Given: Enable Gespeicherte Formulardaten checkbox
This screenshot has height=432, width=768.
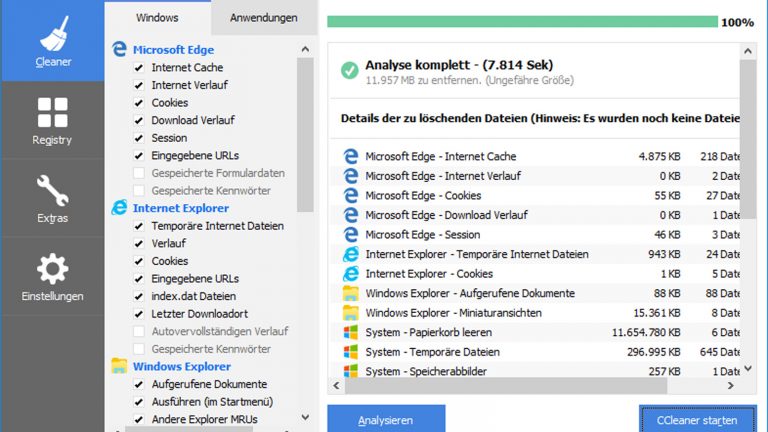Looking at the screenshot, I should click(x=139, y=173).
